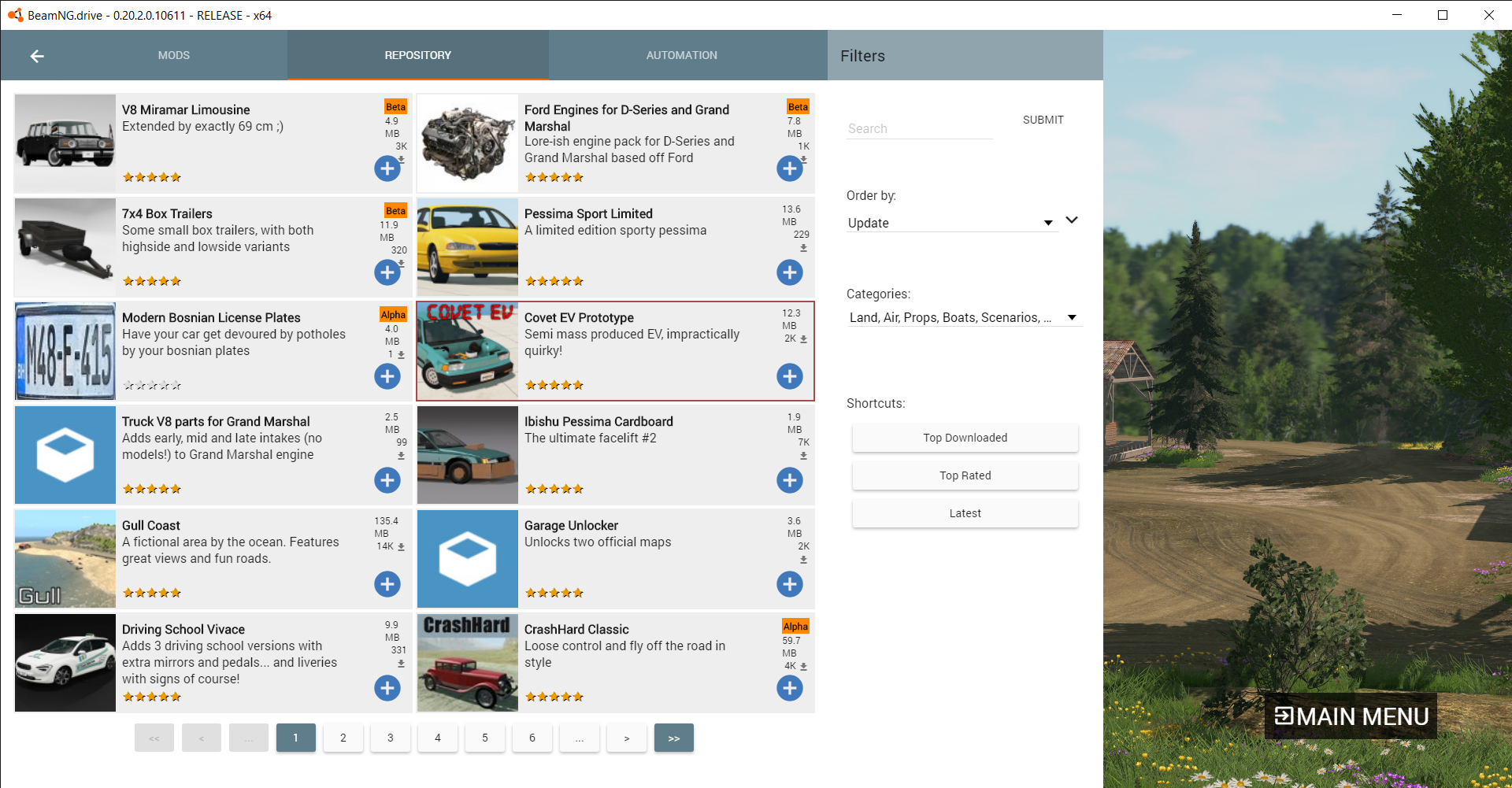Go to page 4
This screenshot has height=788, width=1512.
(438, 738)
